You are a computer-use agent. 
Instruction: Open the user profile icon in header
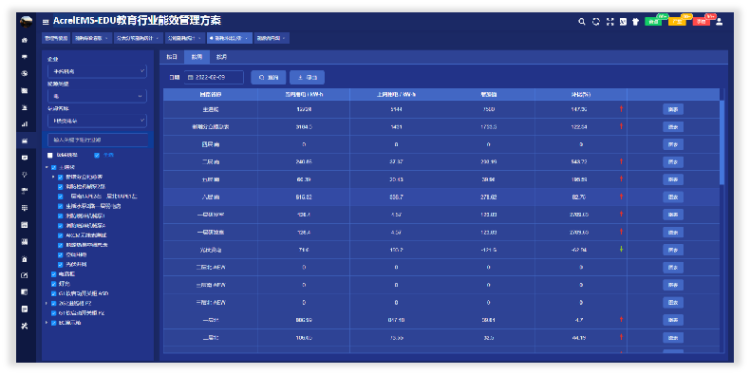(x=719, y=22)
